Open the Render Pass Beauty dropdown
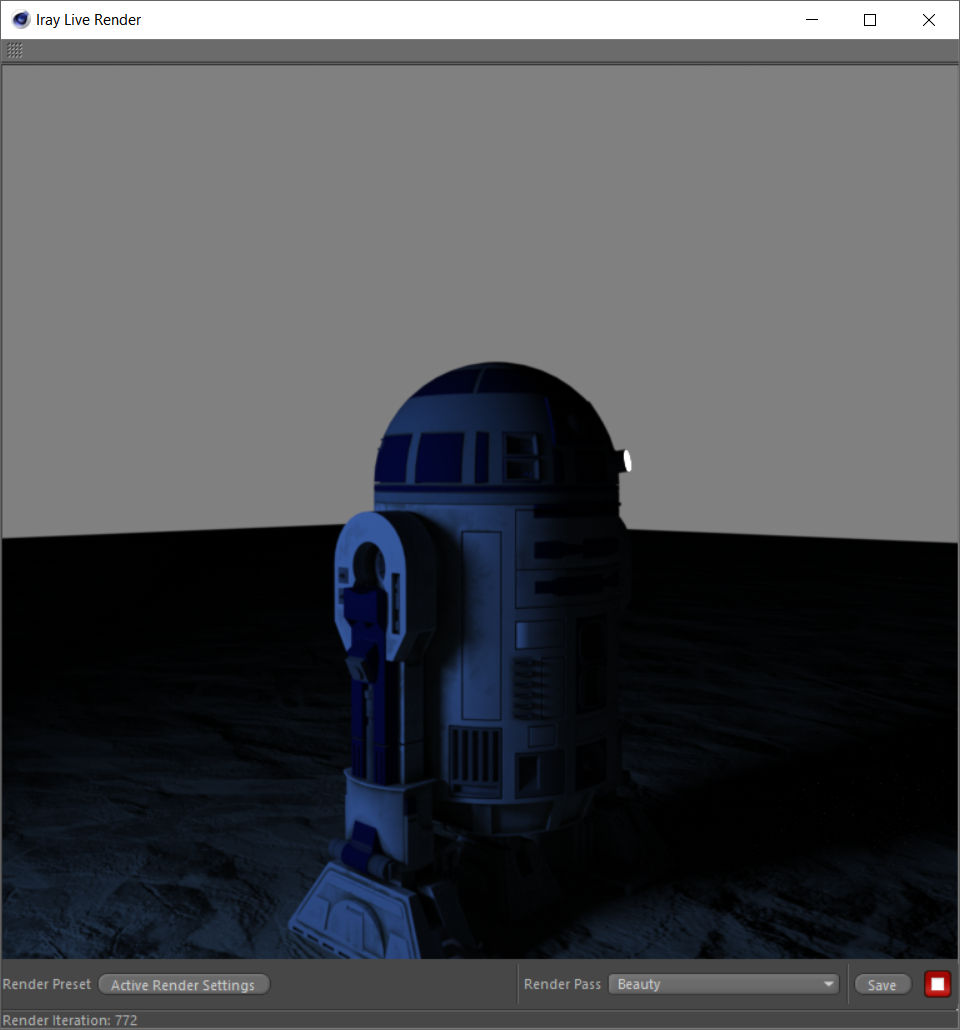This screenshot has height=1030, width=960. (x=723, y=984)
